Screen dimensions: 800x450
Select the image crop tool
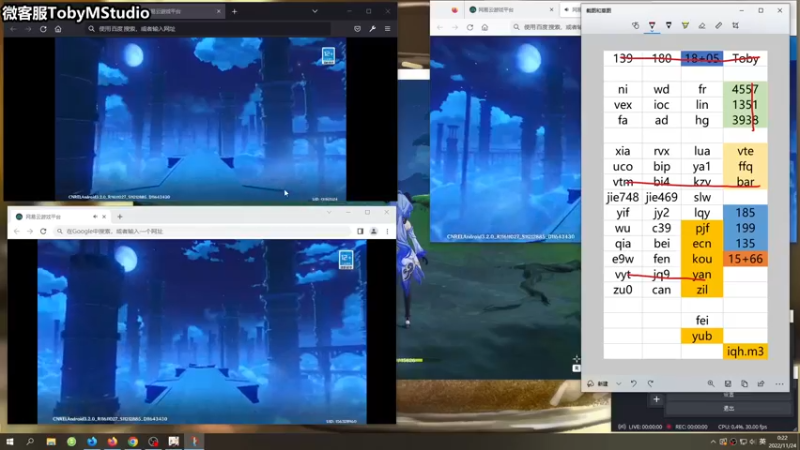point(735,26)
